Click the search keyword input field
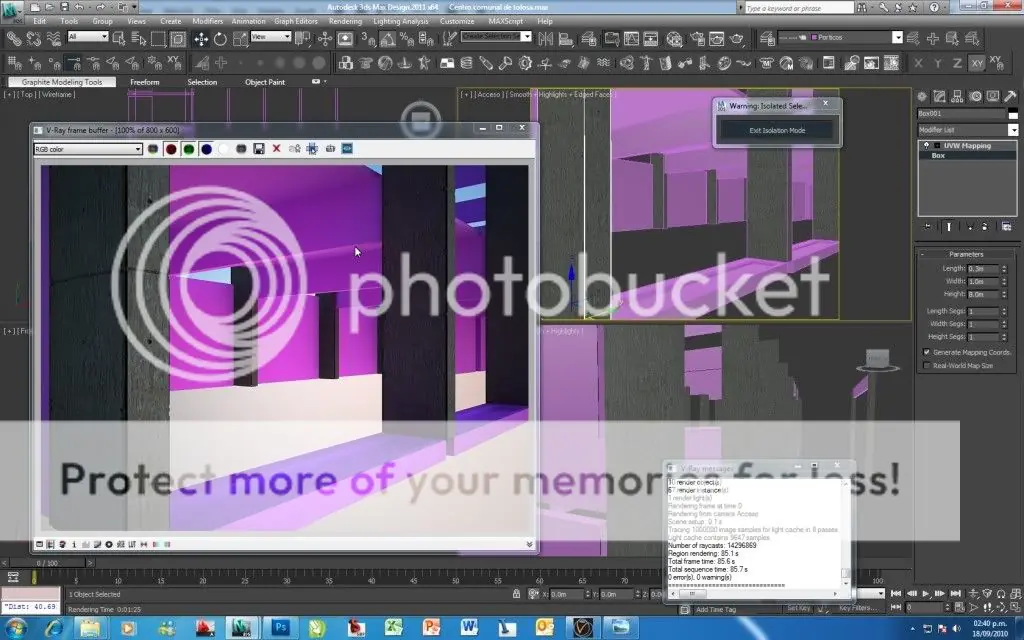The height and width of the screenshot is (640, 1024). tap(799, 8)
